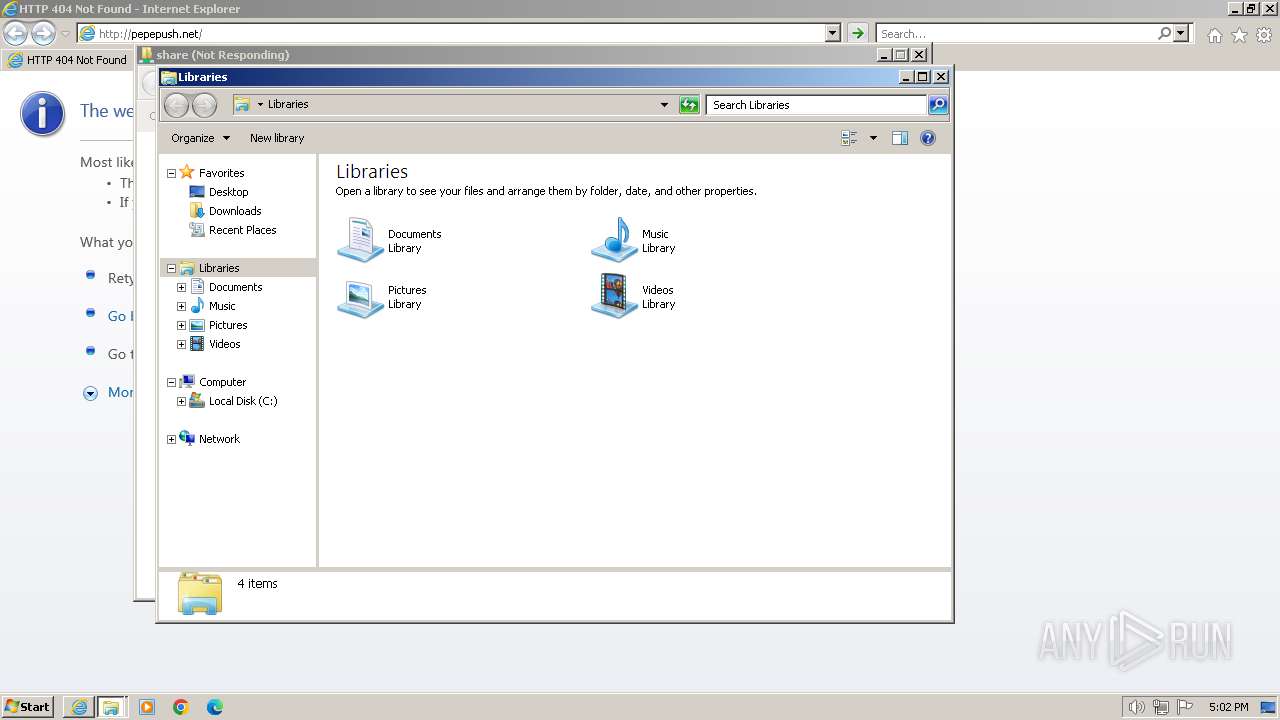Open the IE Favorites star icon
Image resolution: width=1280 pixels, height=720 pixels.
coord(1239,35)
